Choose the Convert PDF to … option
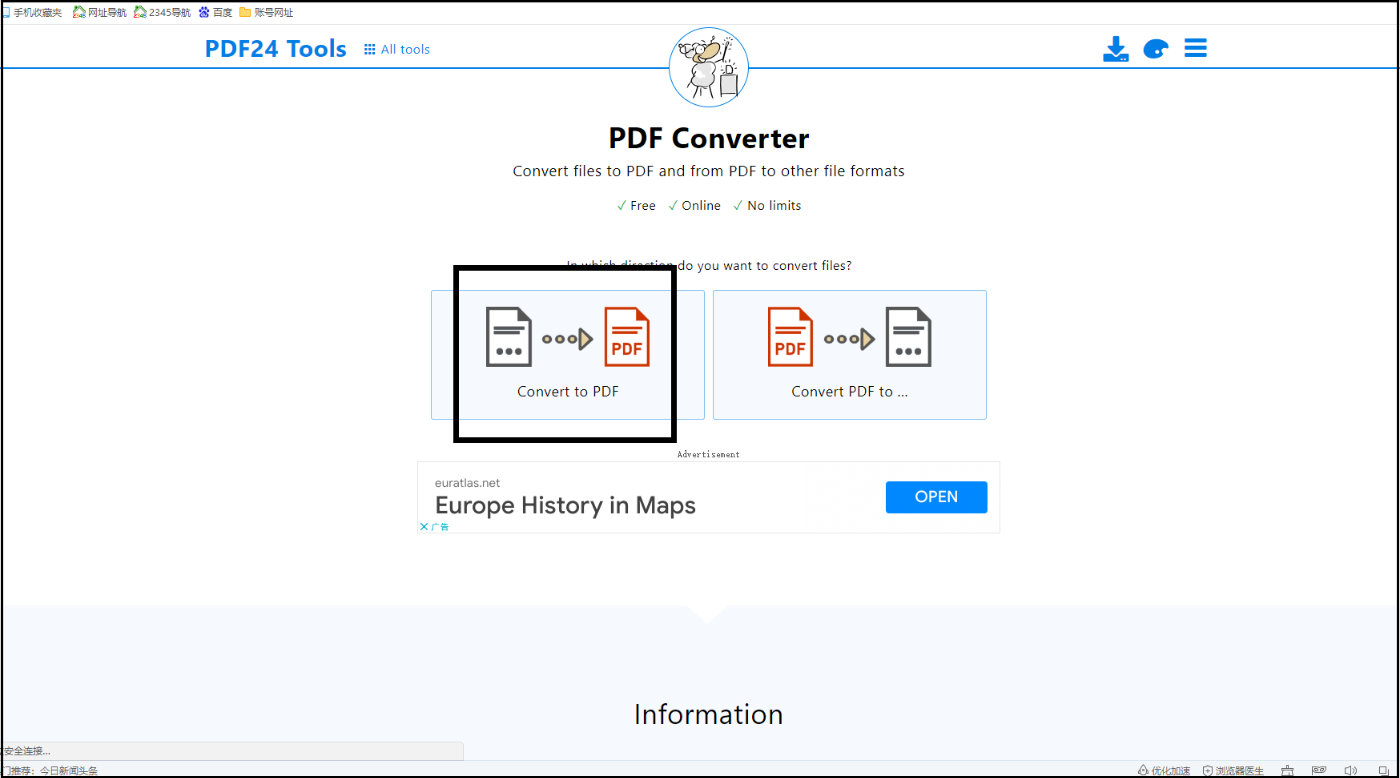The image size is (1400, 778). (850, 355)
